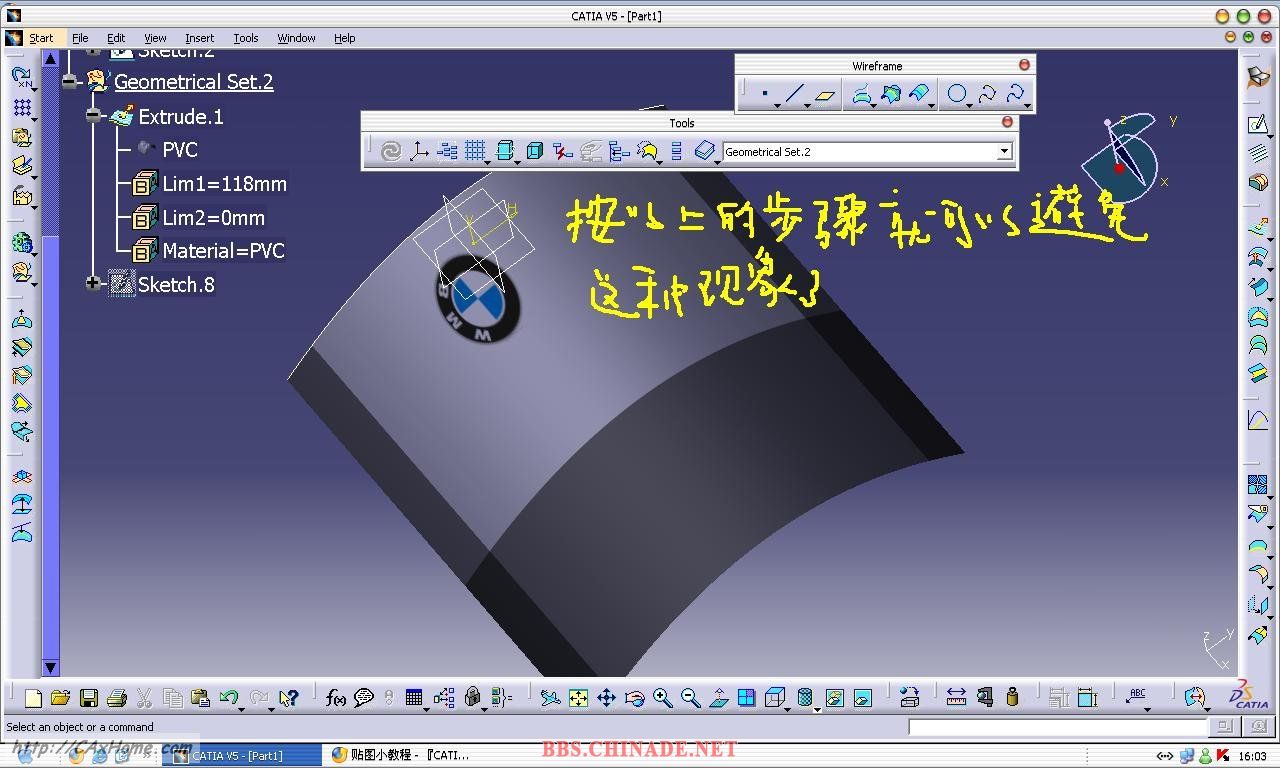The height and width of the screenshot is (768, 1280).
Task: Click the Cut scissors icon
Action: [144, 698]
